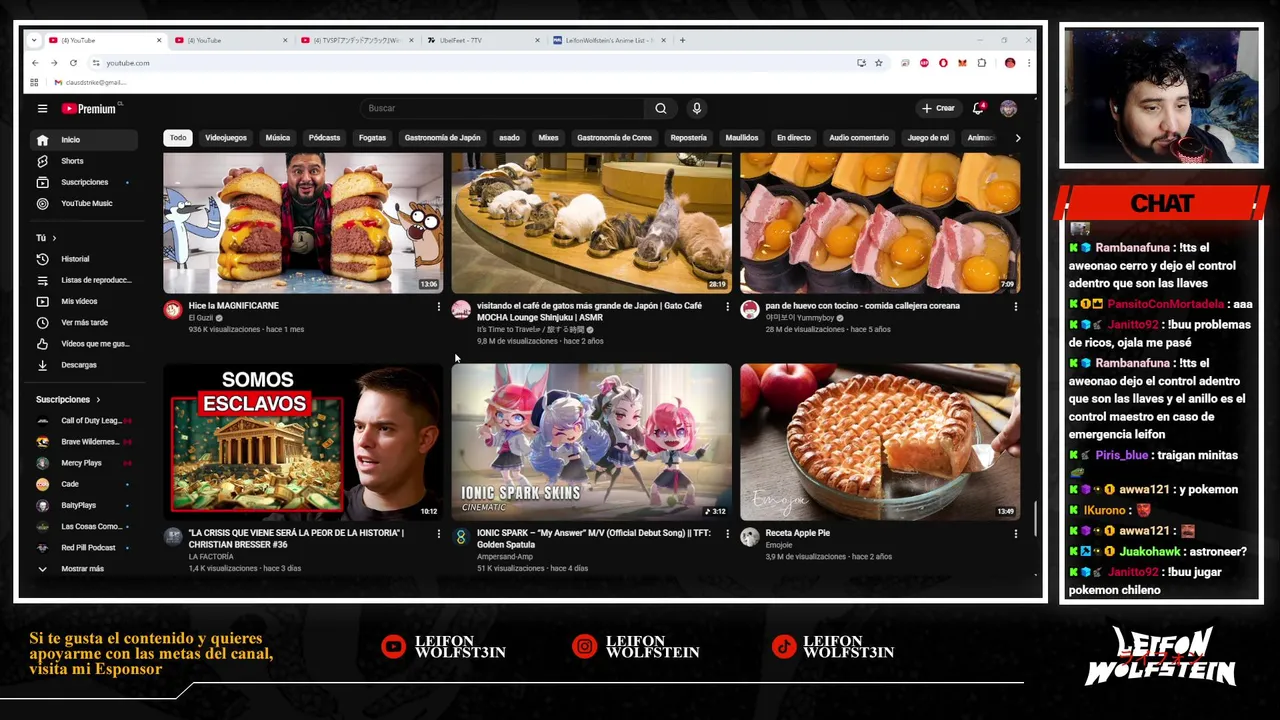The width and height of the screenshot is (1280, 720).
Task: Expand the Suscripciones section heading
Action: pos(68,399)
